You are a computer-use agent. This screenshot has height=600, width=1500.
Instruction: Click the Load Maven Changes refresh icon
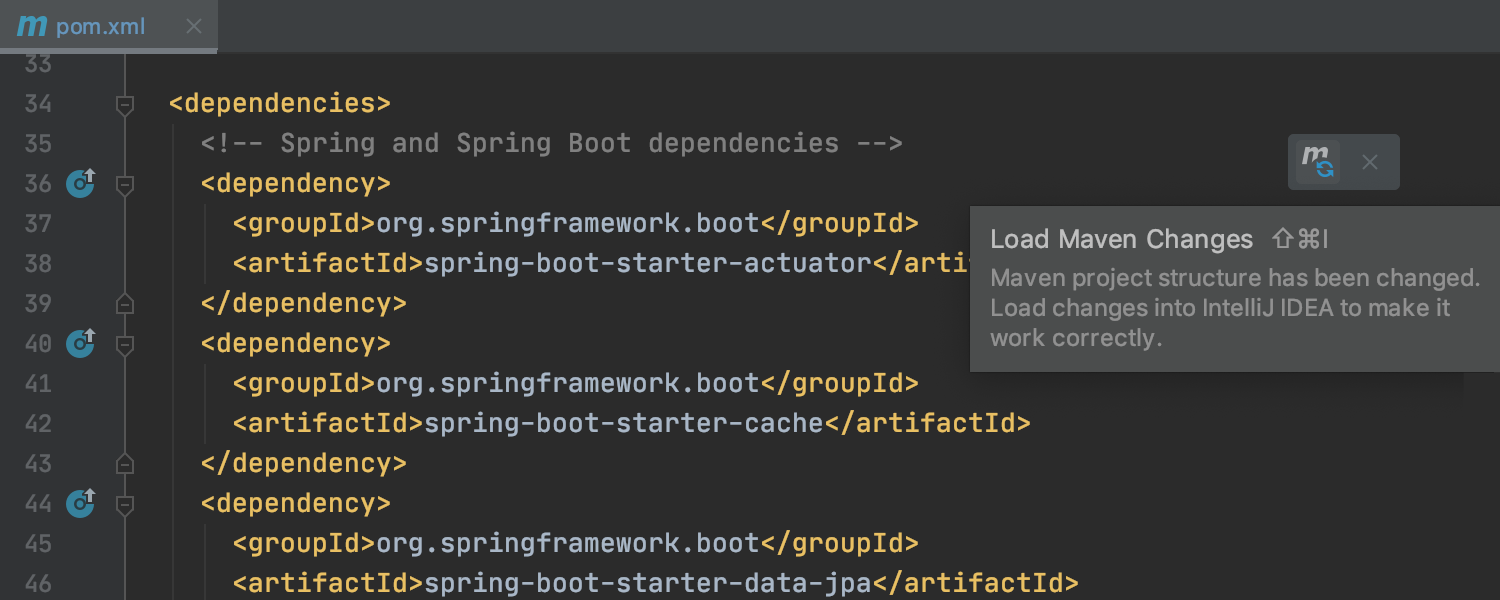1318,162
